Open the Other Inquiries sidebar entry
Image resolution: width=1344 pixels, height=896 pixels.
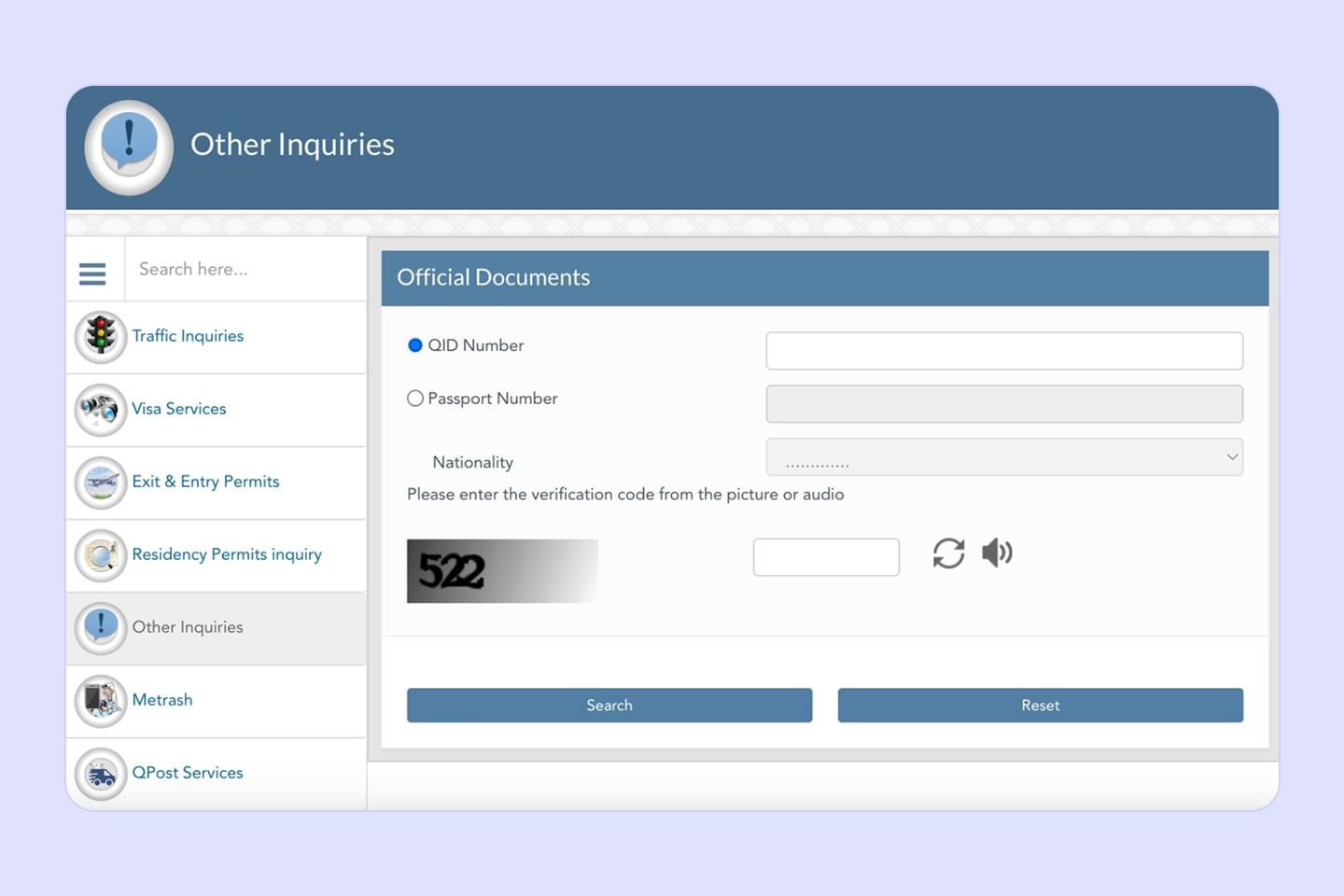click(188, 627)
